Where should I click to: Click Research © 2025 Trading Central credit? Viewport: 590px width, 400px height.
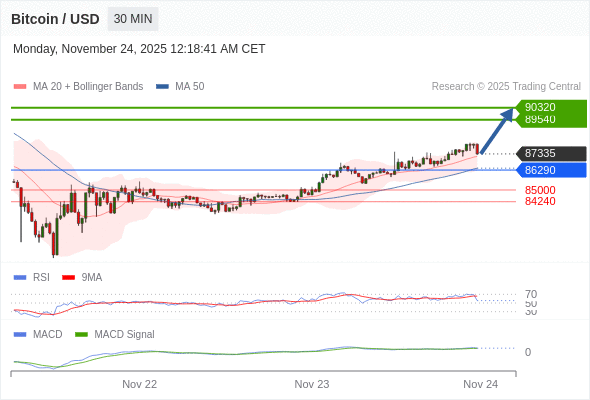(x=506, y=87)
